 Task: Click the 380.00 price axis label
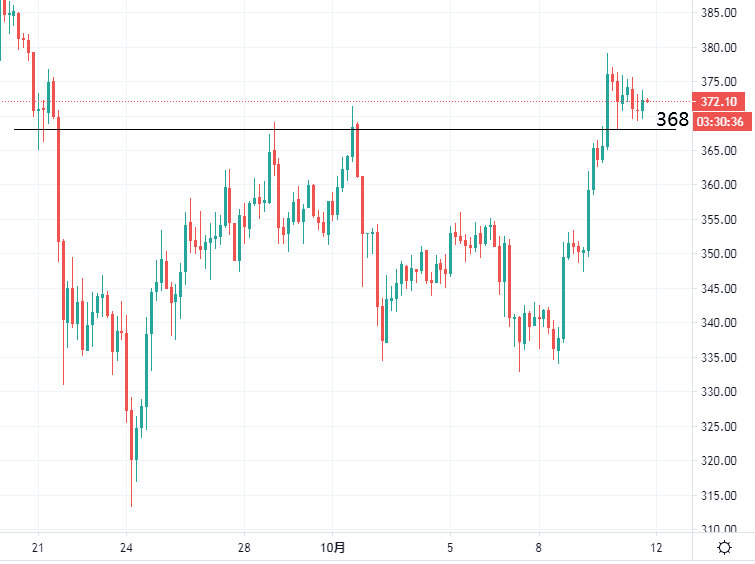(x=719, y=47)
